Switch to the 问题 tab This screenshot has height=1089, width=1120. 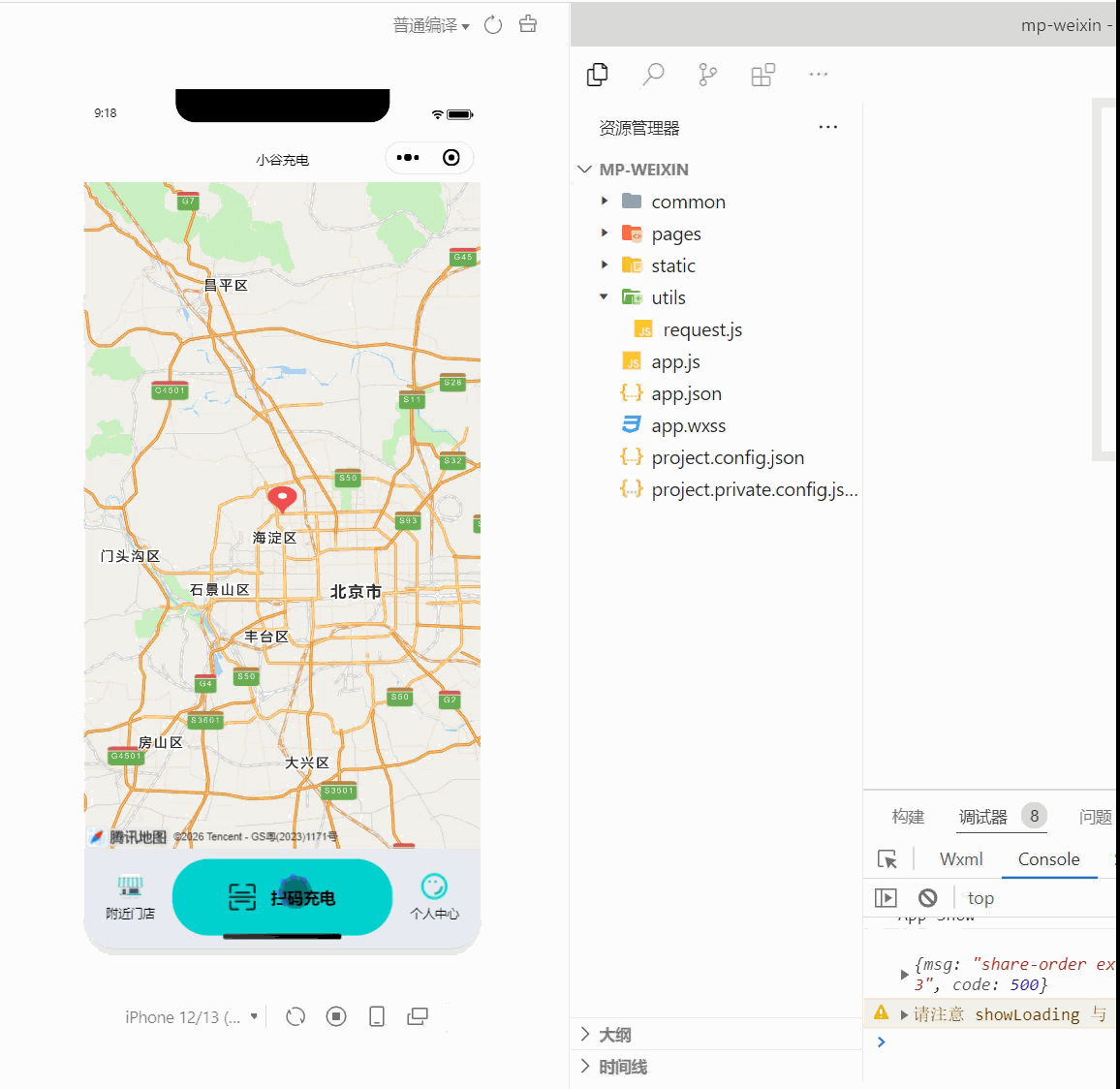pos(1096,816)
